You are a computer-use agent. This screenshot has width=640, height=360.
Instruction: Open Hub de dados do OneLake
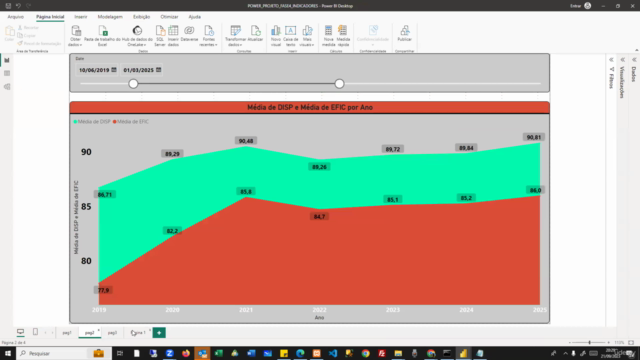click(x=137, y=36)
